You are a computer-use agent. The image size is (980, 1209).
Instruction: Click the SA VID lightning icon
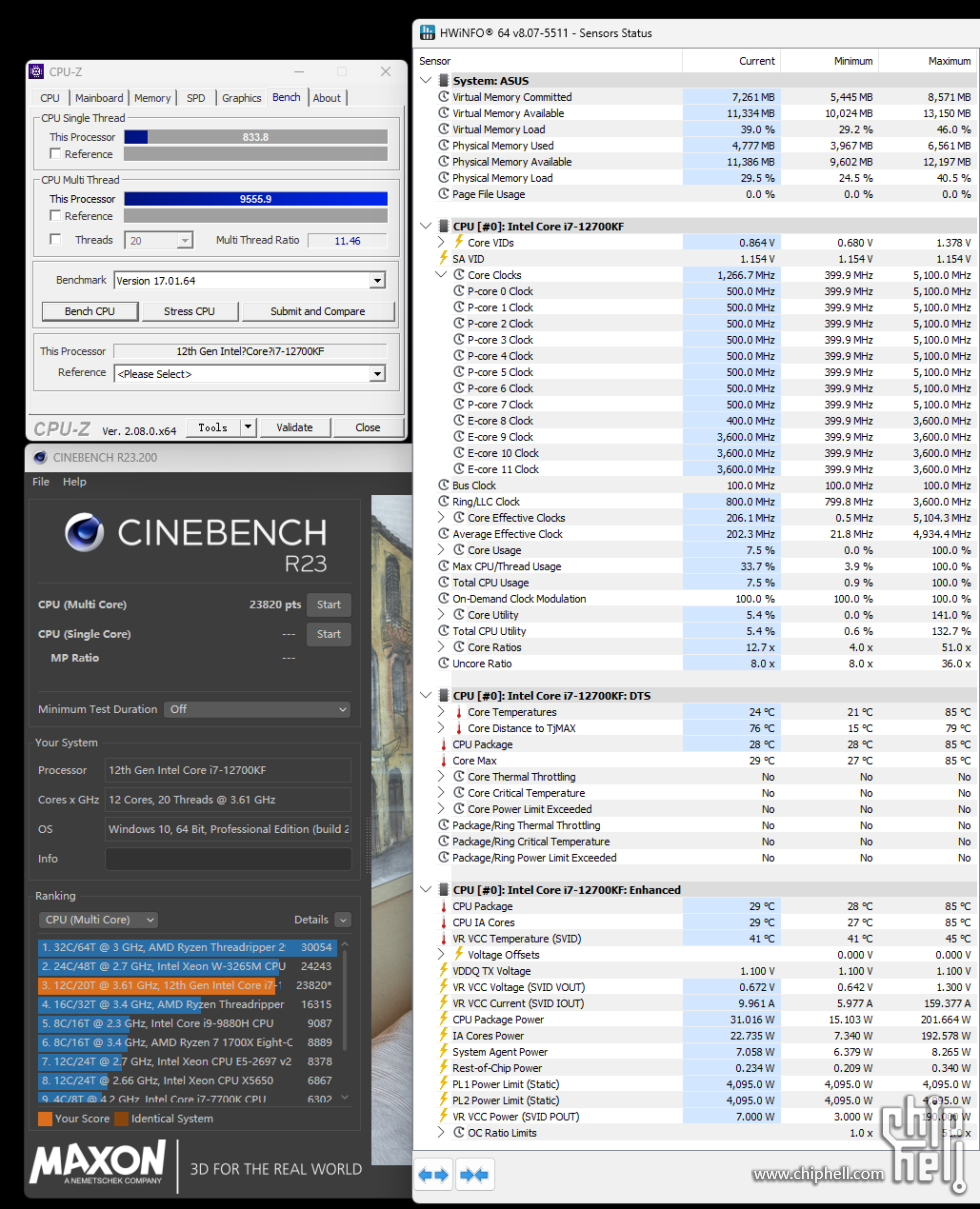coord(444,258)
